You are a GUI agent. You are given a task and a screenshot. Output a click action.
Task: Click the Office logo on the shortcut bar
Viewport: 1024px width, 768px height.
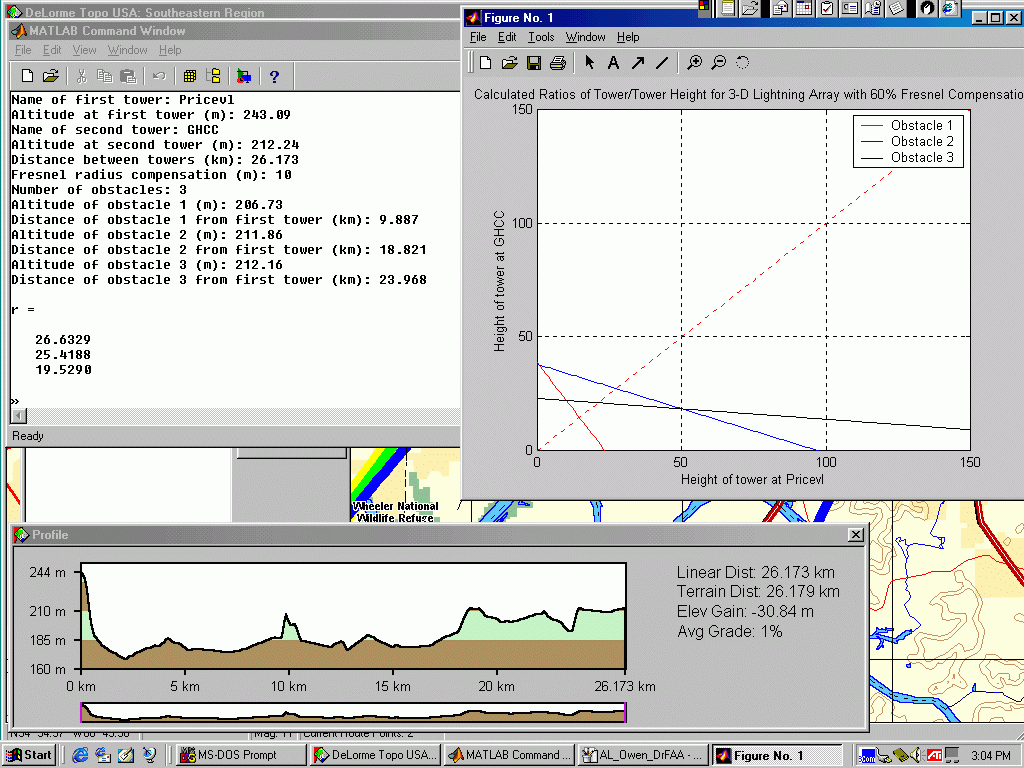[704, 7]
